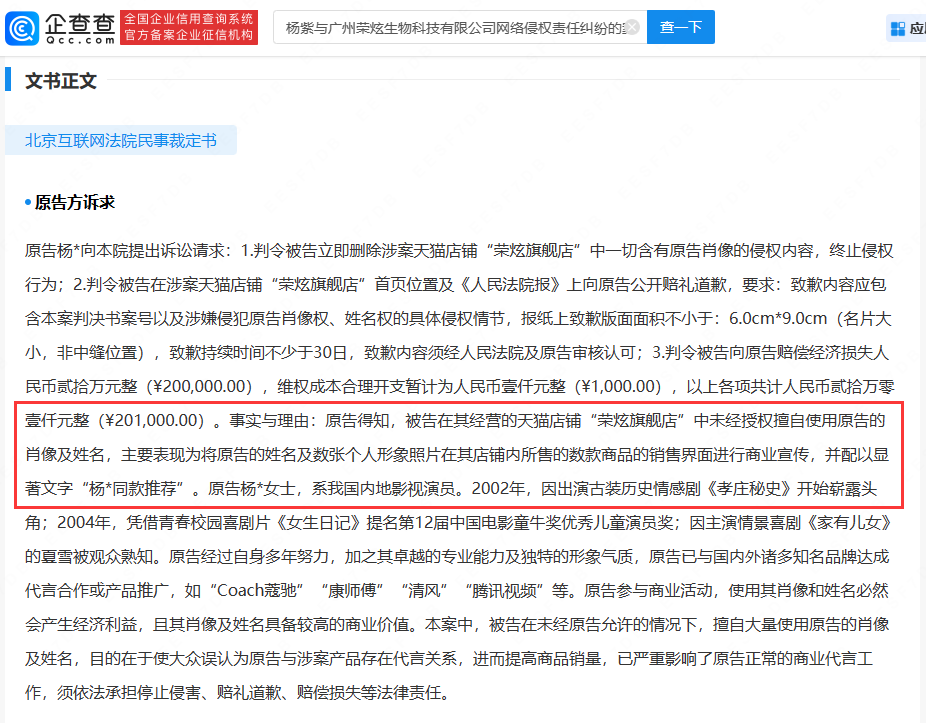Click the 企查查 brand name text
The height and width of the screenshot is (723, 926).
(x=80, y=23)
